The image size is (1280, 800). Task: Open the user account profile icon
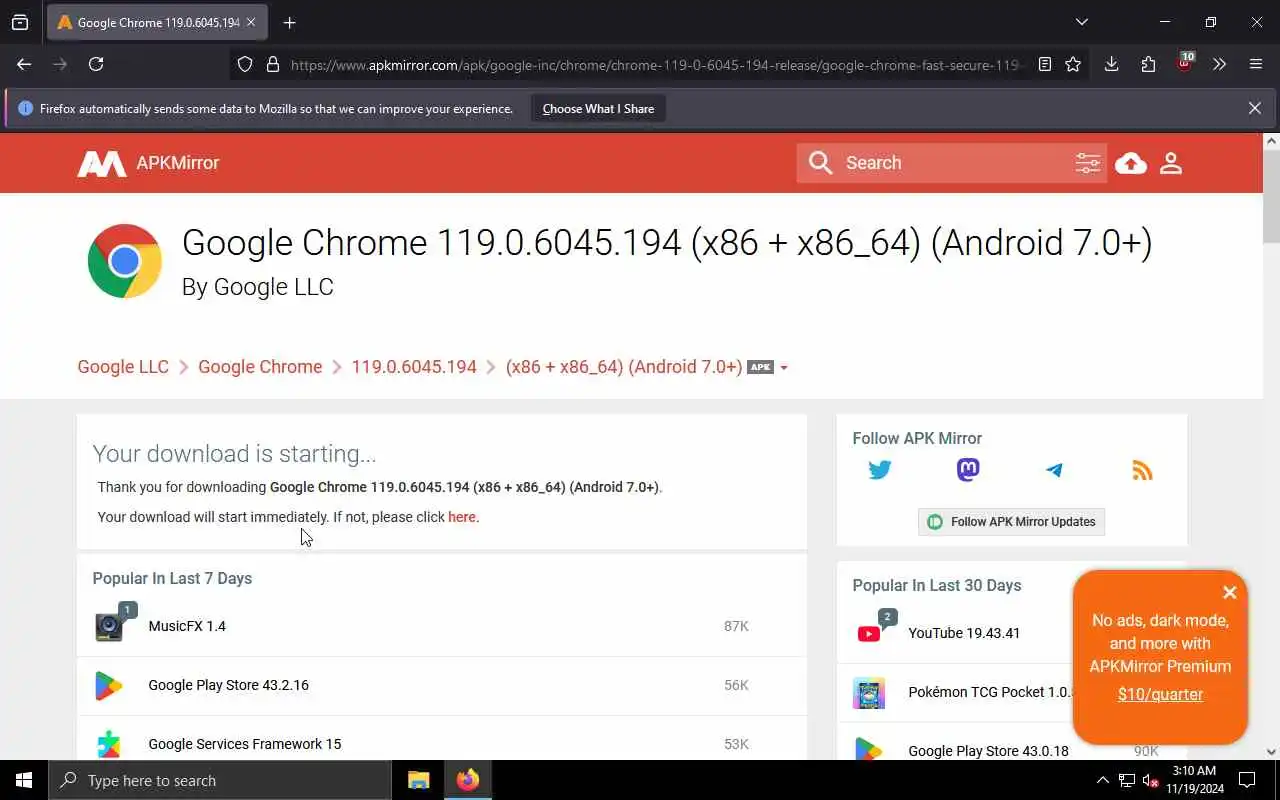click(x=1171, y=163)
